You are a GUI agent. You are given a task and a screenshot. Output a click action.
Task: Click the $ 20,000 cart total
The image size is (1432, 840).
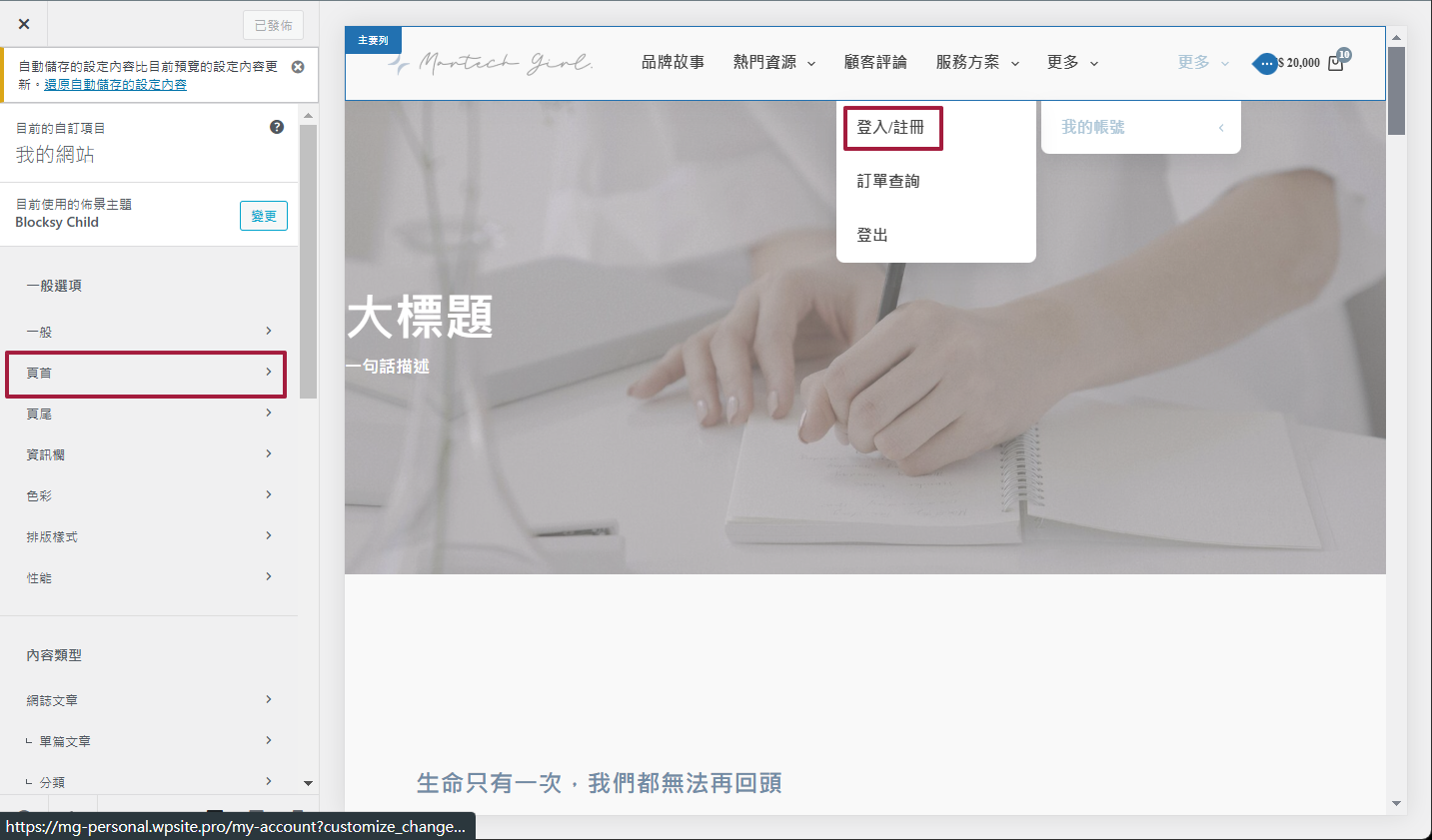[x=1299, y=62]
